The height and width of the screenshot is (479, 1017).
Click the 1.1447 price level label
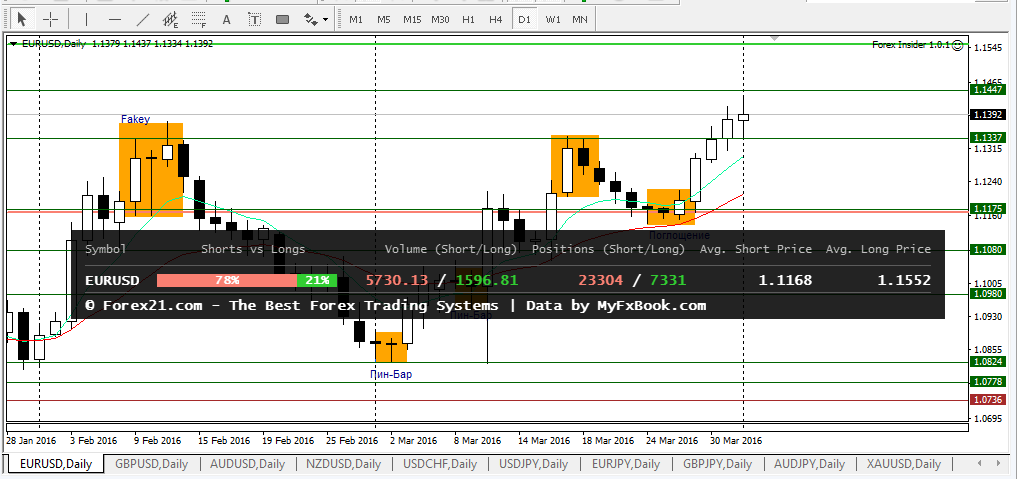point(987,91)
